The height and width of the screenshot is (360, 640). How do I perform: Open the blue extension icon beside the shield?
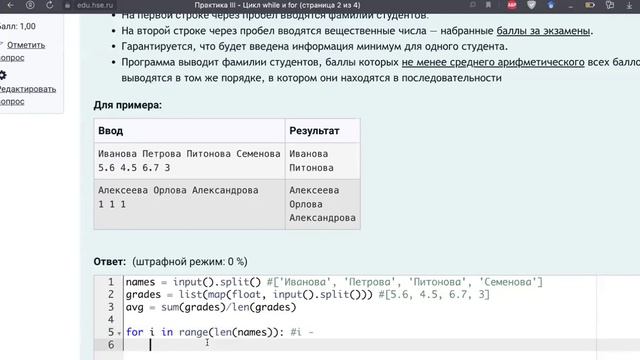(x=551, y=5)
